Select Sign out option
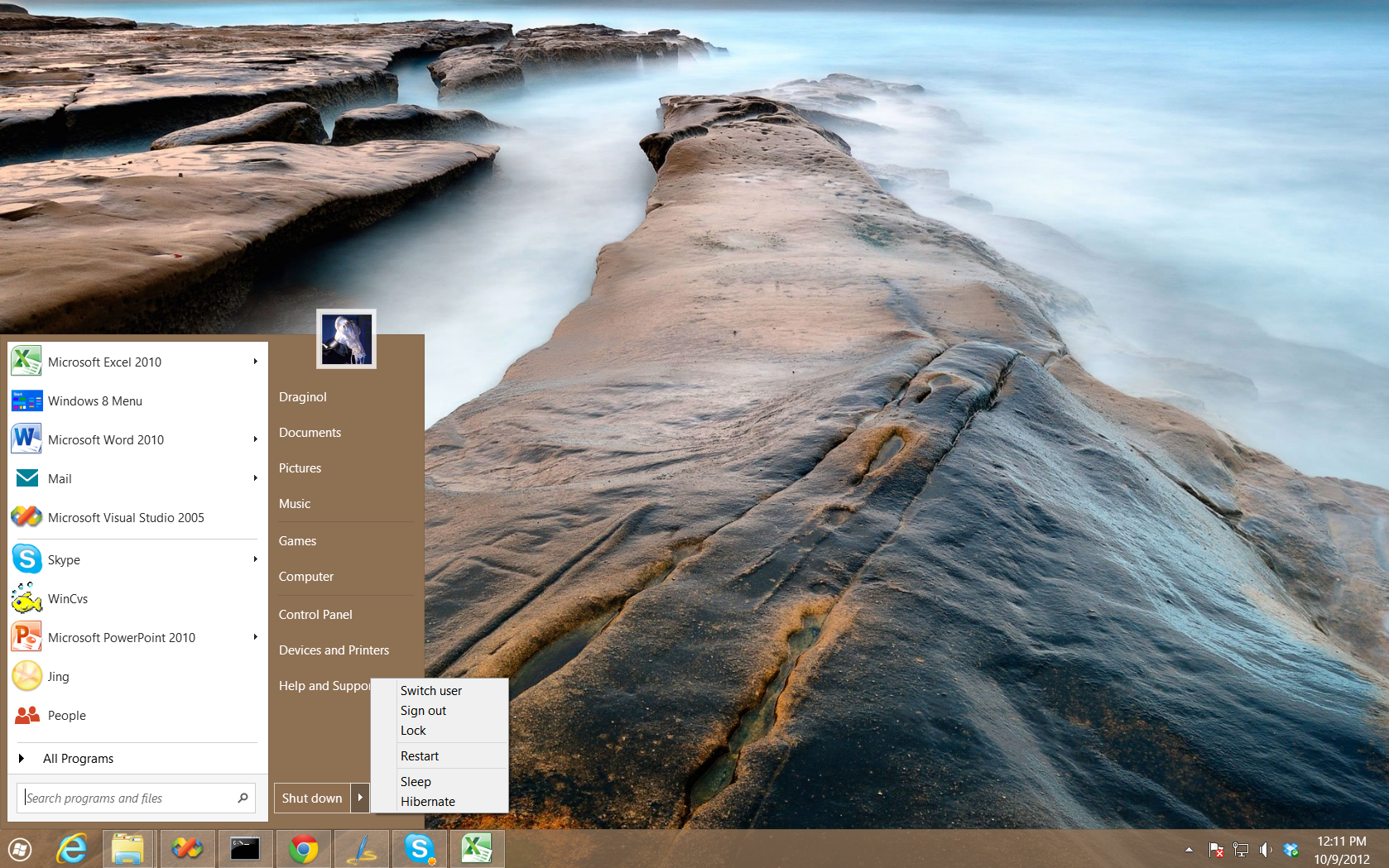 pos(423,711)
